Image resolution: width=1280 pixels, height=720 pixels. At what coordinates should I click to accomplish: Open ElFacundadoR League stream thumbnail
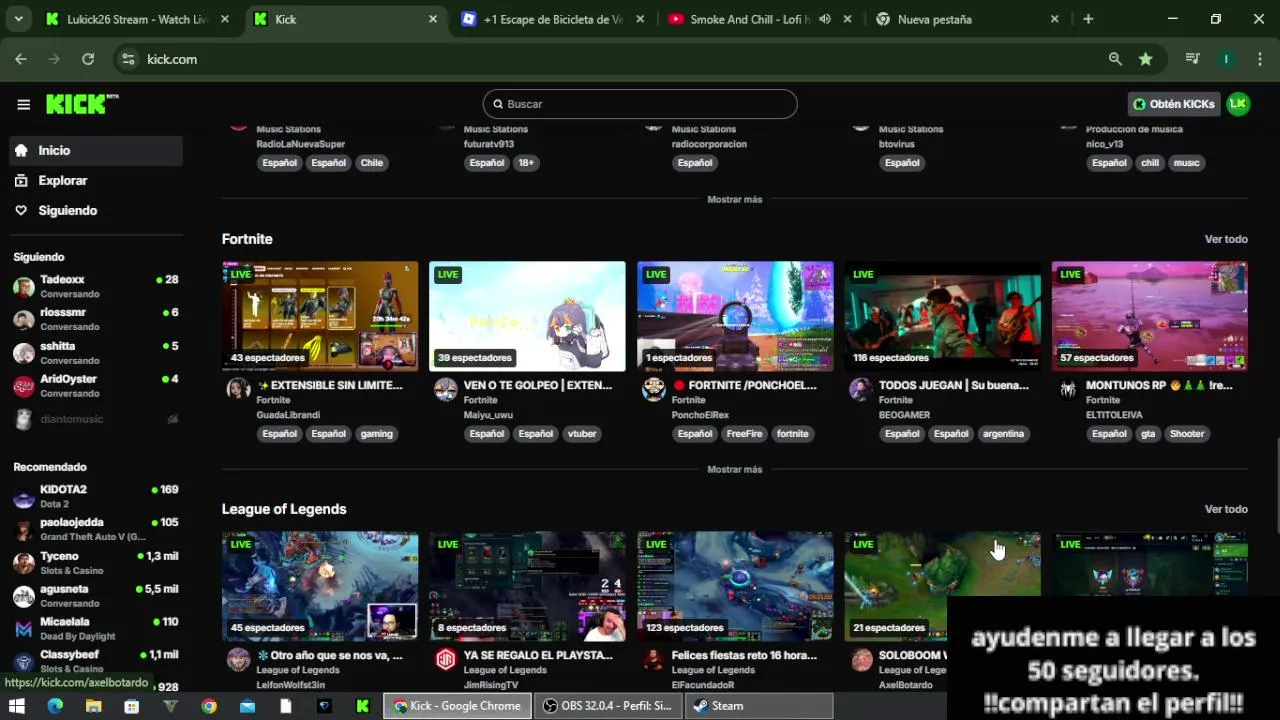coord(735,586)
